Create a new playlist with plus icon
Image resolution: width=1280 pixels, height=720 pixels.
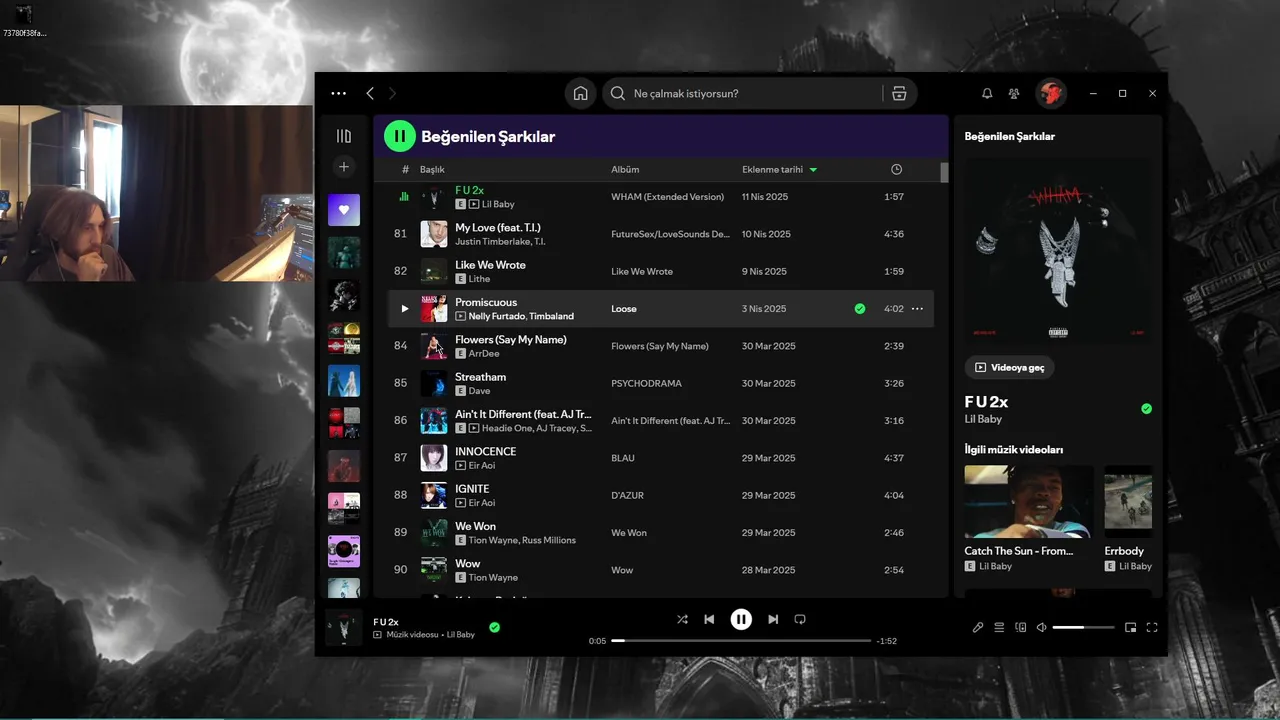click(344, 167)
